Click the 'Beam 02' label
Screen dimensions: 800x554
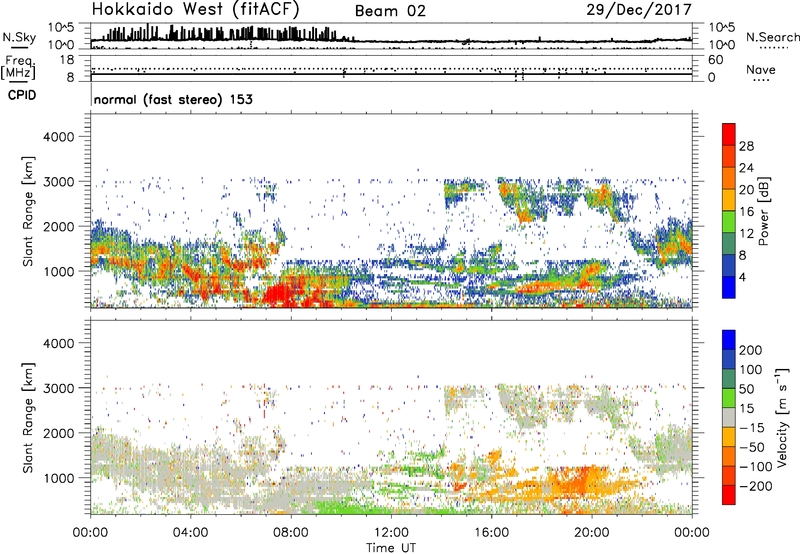tap(390, 11)
